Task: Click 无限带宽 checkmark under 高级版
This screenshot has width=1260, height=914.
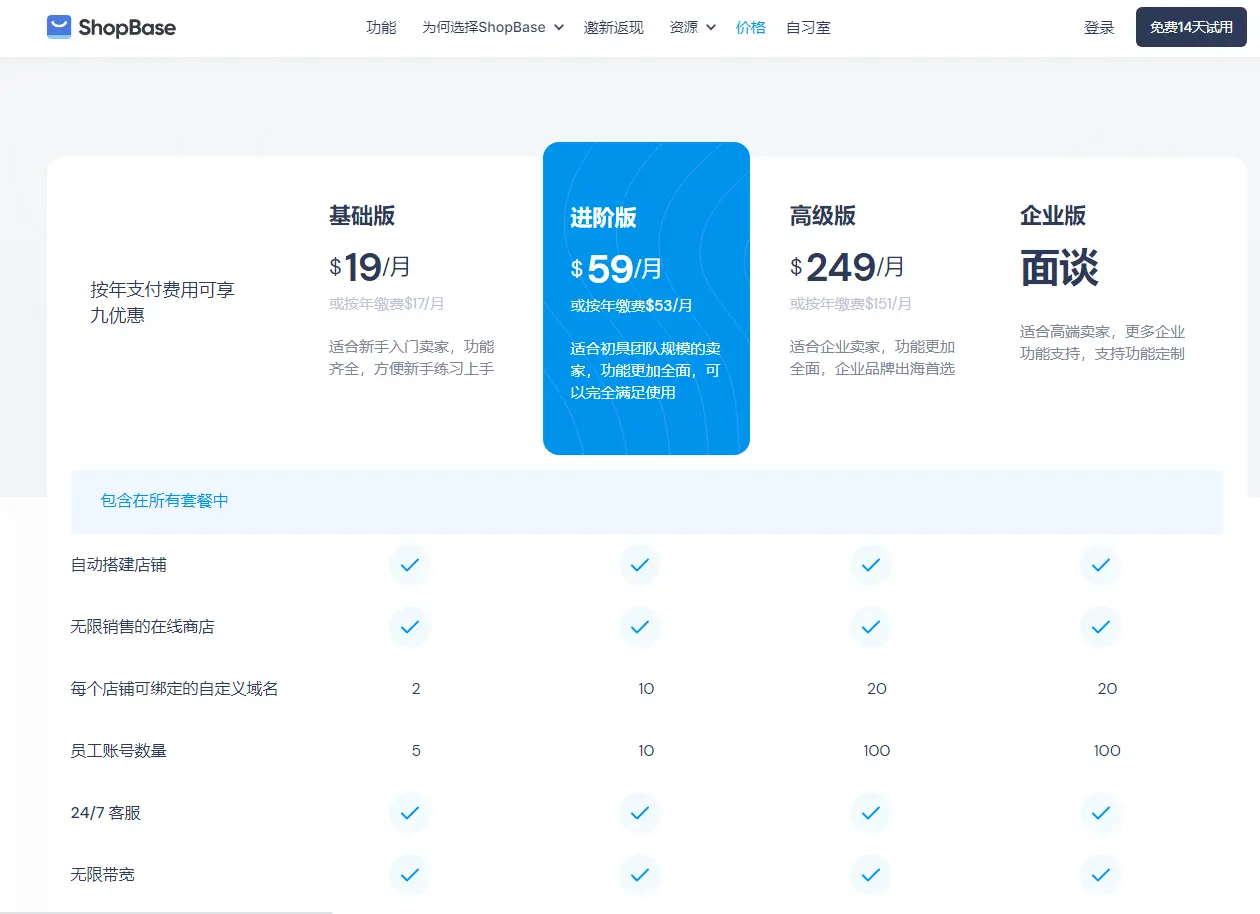Action: (870, 875)
